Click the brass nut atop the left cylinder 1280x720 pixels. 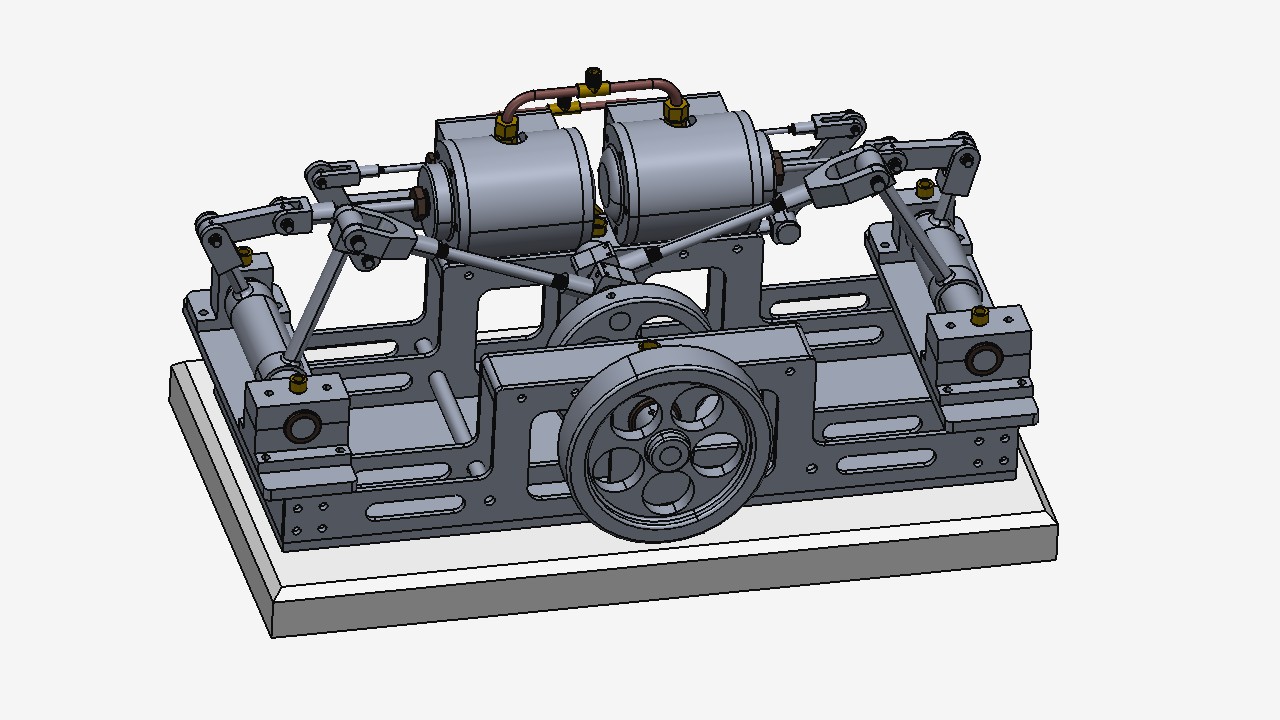[507, 126]
